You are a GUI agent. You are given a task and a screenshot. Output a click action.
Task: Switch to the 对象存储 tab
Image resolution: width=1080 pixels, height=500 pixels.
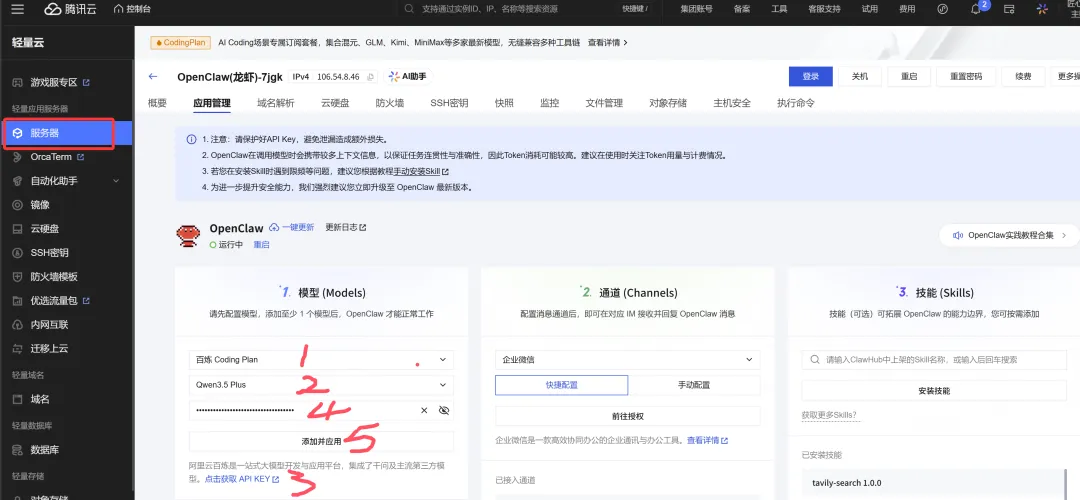[x=667, y=103]
